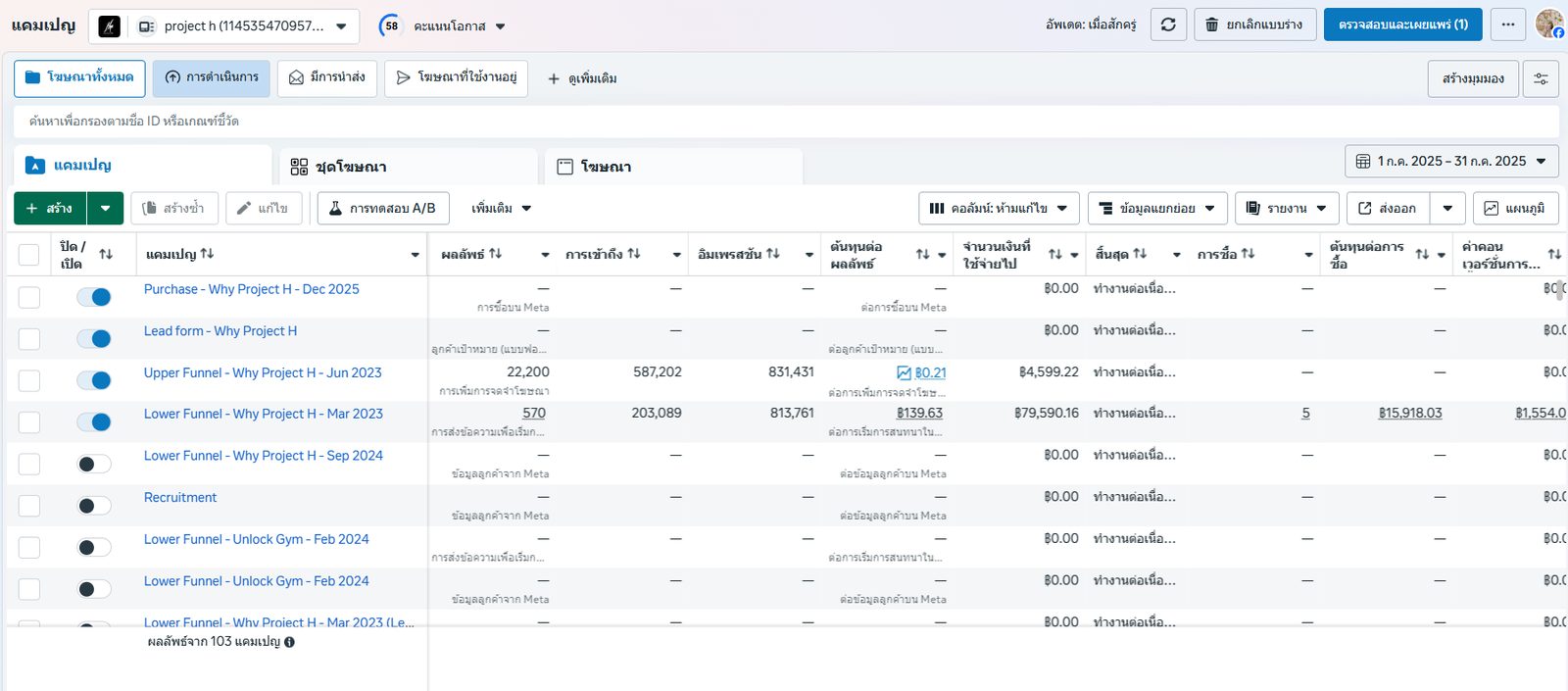Sort by แคมเปญ column arrows
Image resolution: width=1568 pixels, height=691 pixels.
coord(207,254)
